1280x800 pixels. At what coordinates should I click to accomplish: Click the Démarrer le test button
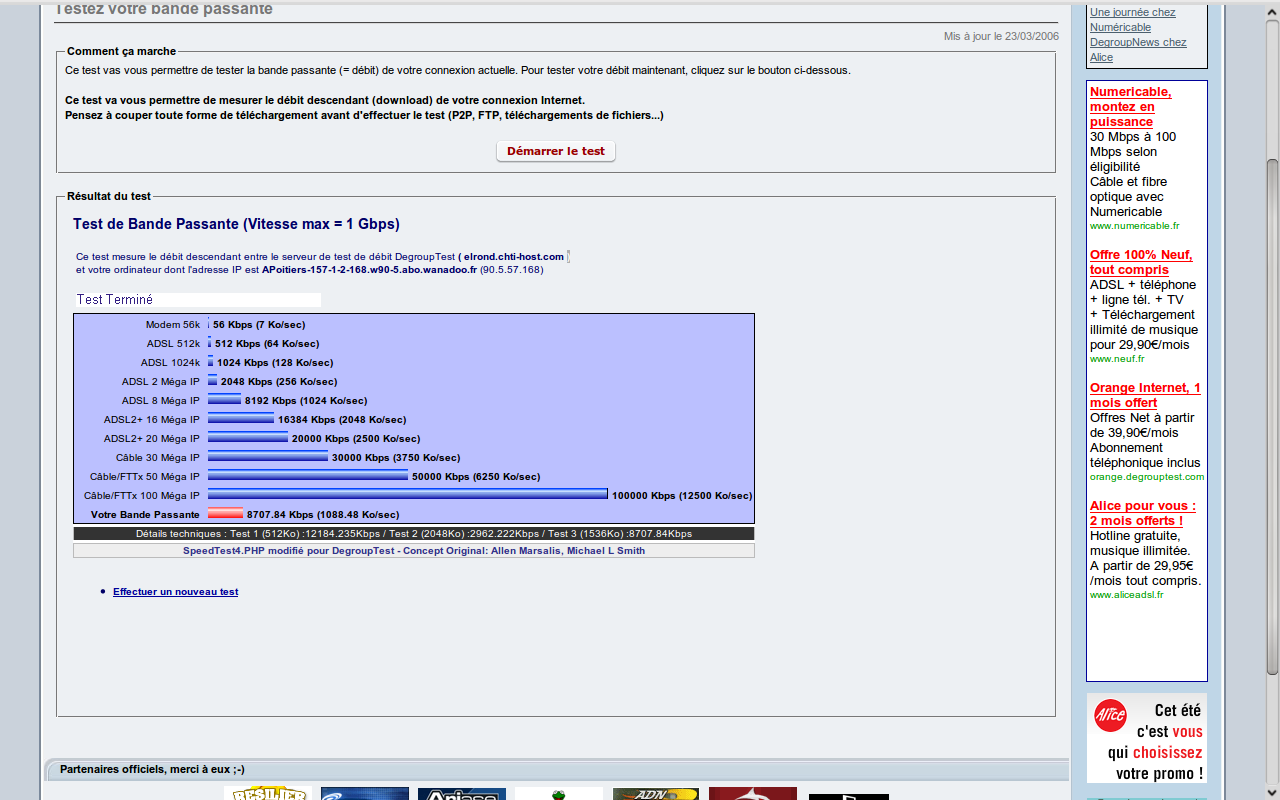tap(555, 151)
